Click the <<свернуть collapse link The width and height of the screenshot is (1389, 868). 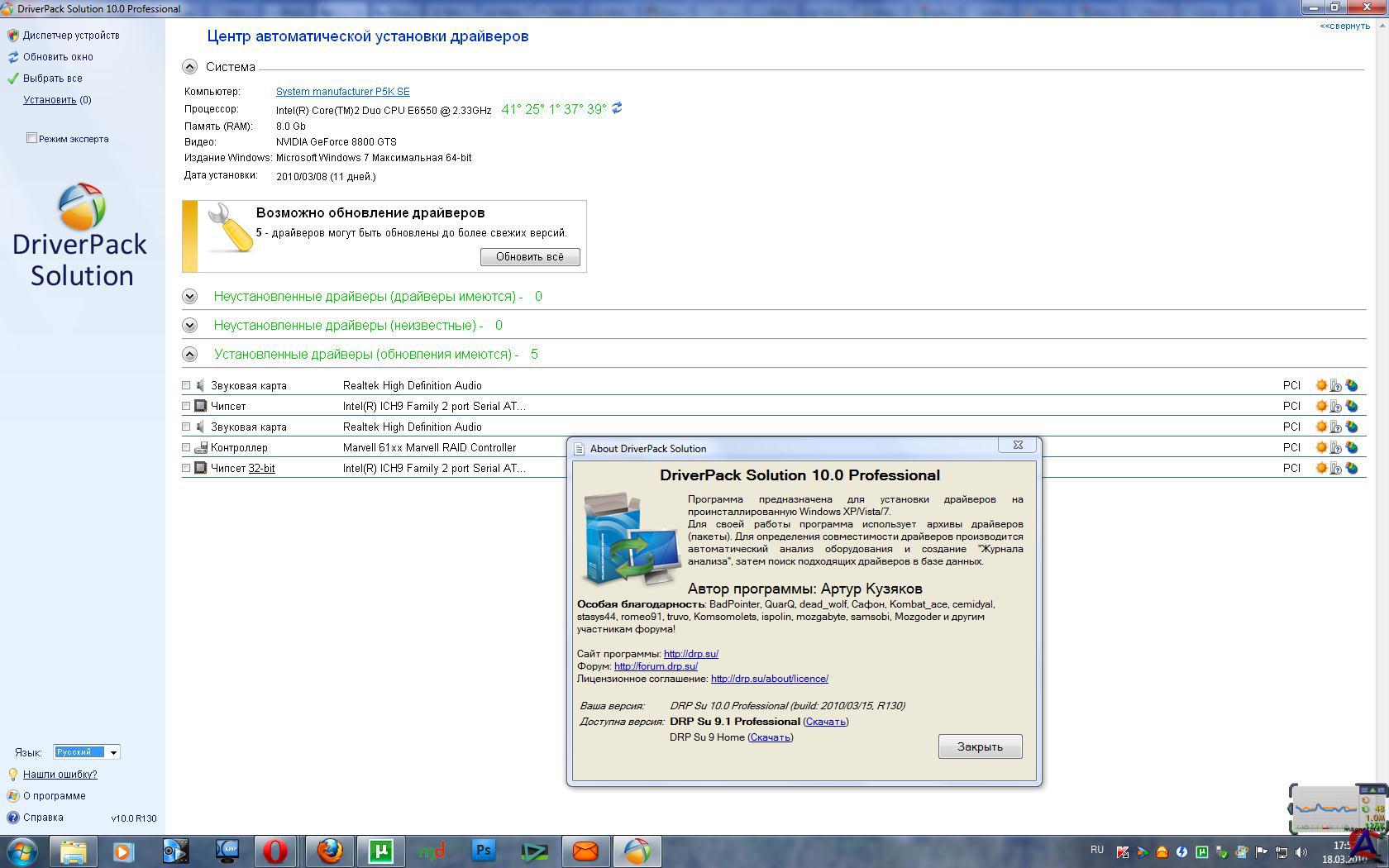pyautogui.click(x=1344, y=26)
